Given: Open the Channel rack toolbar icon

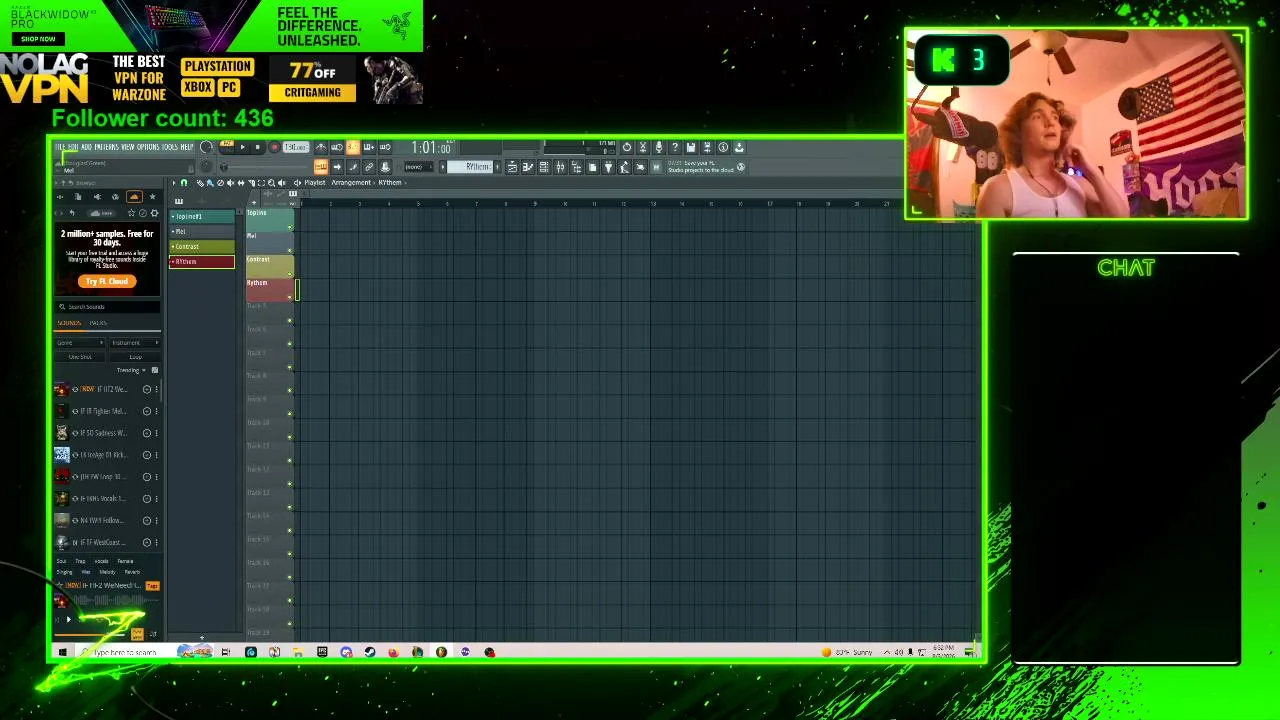Looking at the screenshot, I should (x=544, y=167).
